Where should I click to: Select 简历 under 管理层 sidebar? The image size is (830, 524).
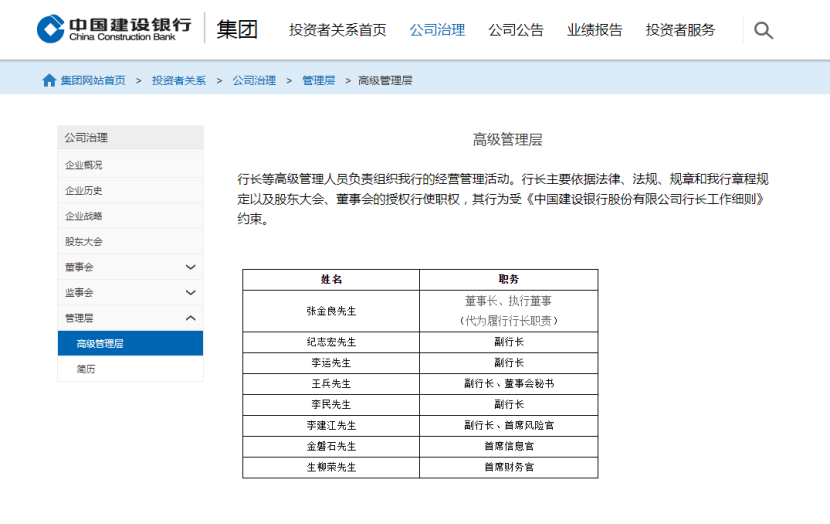click(86, 369)
